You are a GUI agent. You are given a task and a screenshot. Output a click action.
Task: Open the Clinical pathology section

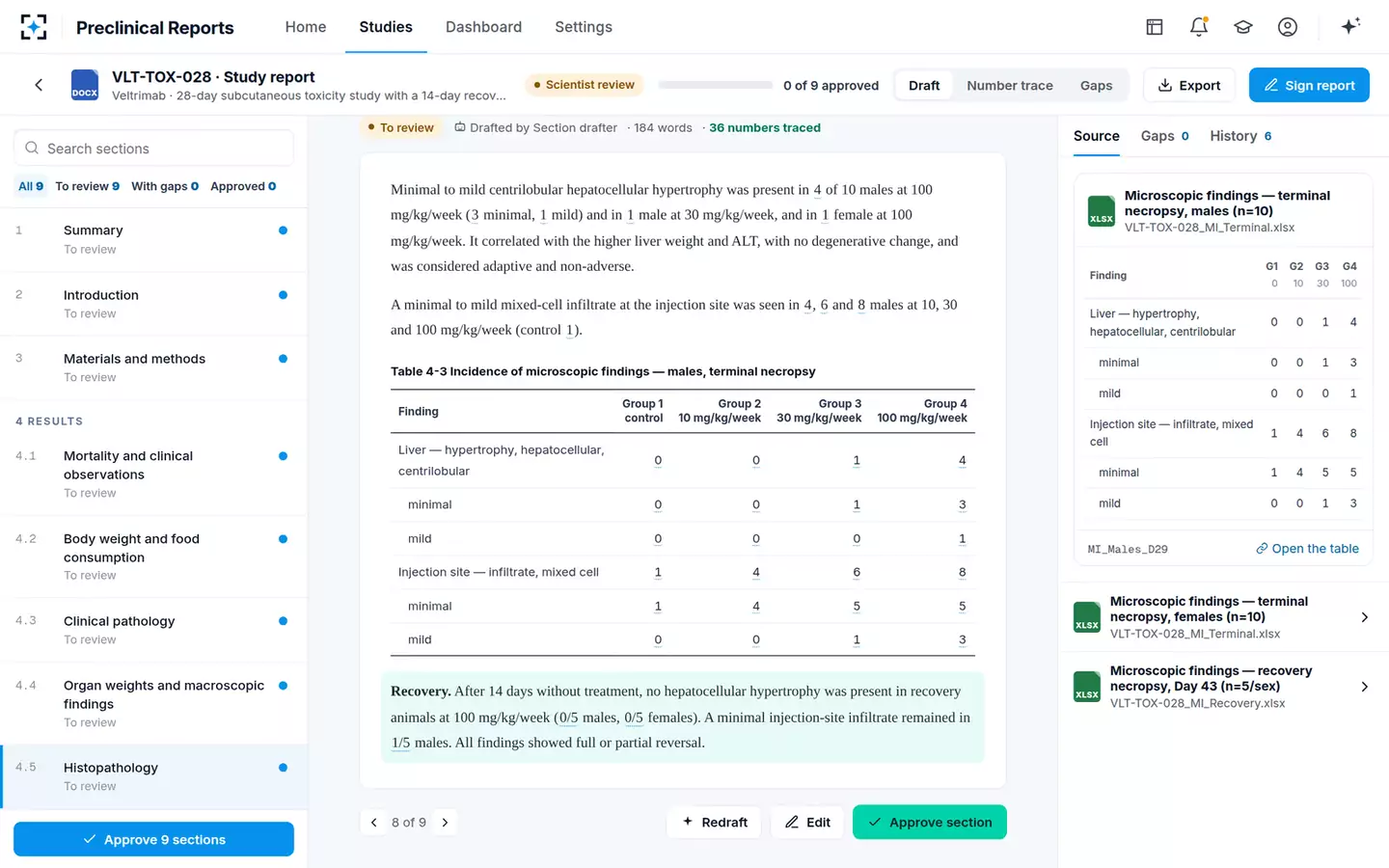(x=153, y=630)
